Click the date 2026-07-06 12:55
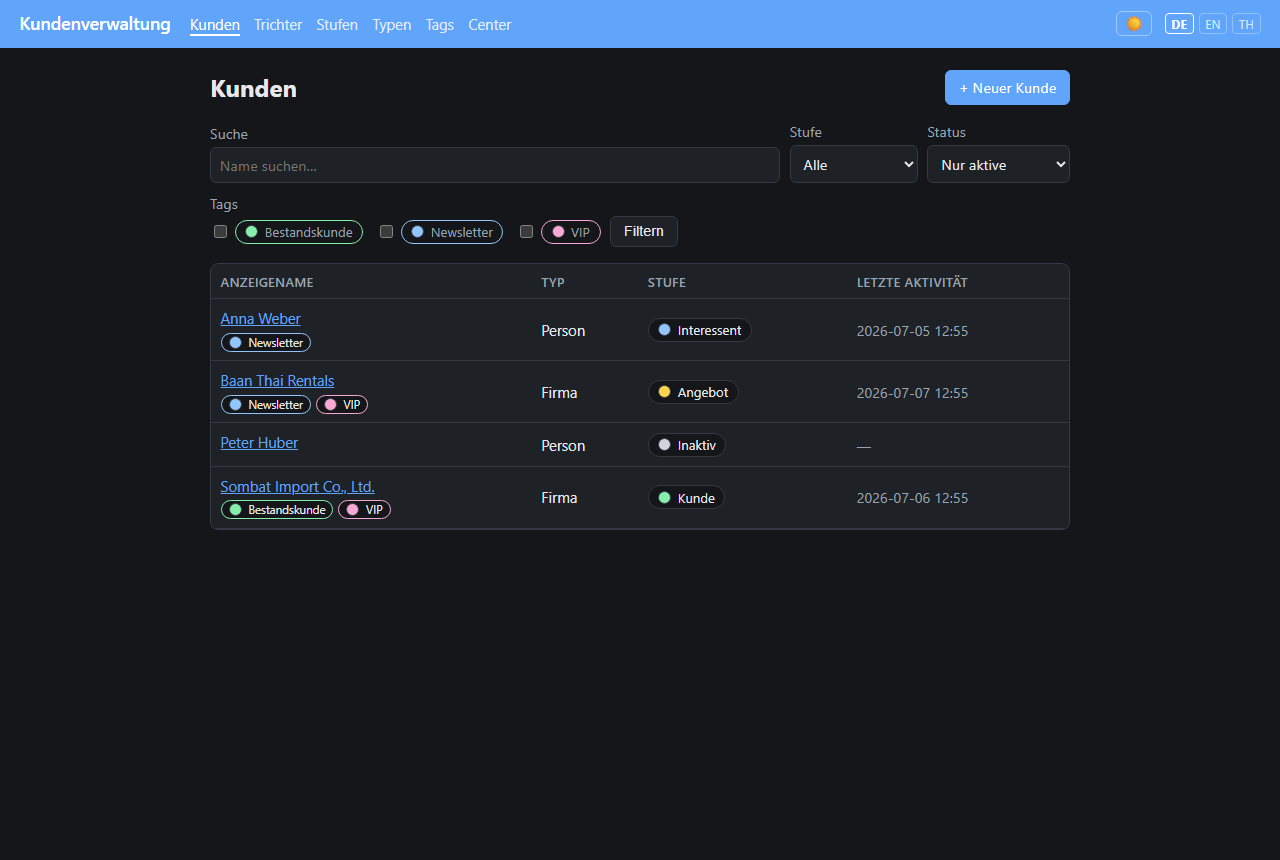The image size is (1280, 860). [912, 498]
